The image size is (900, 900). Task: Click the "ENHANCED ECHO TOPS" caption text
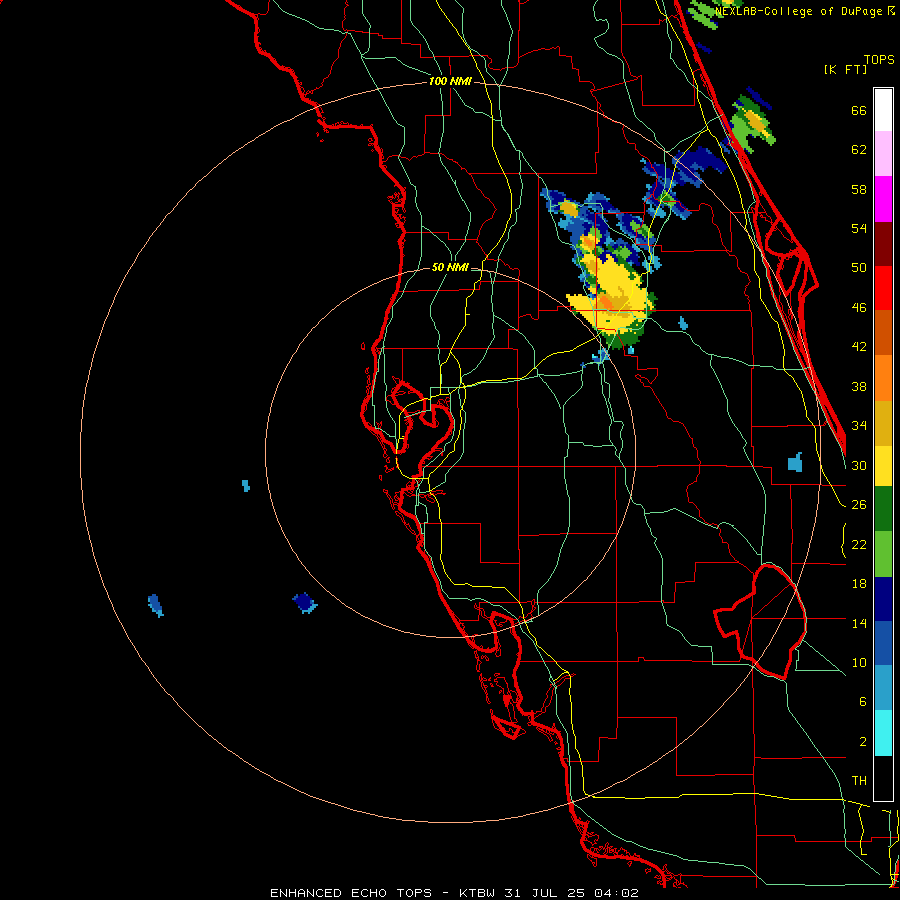click(351, 893)
